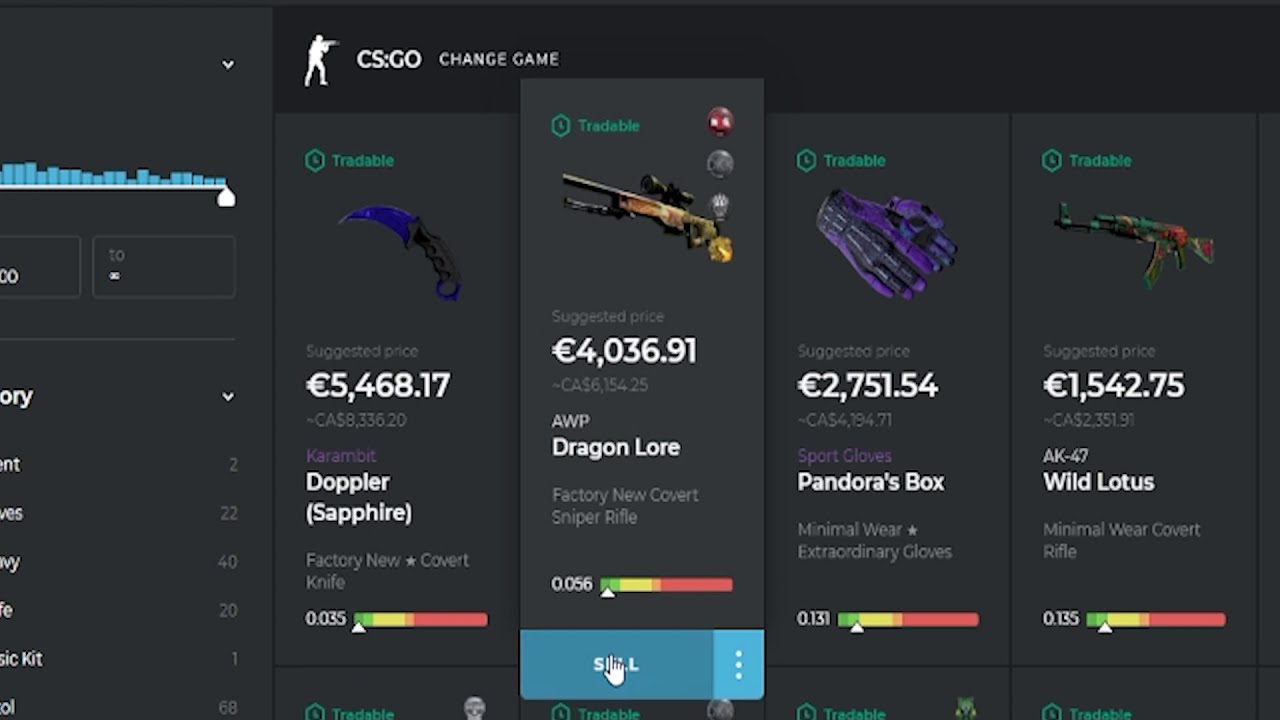Select the AK-47 Wild Lotus image
This screenshot has height=720, width=1280.
[1134, 241]
